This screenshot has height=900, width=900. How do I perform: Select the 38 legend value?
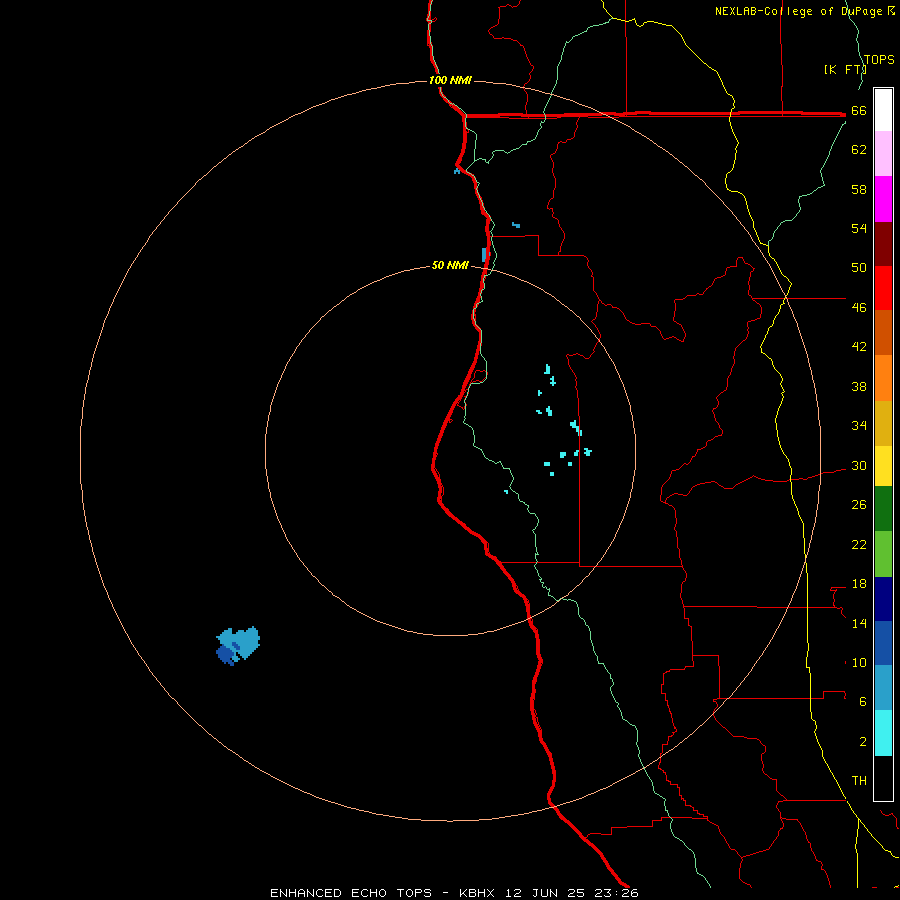(x=859, y=387)
